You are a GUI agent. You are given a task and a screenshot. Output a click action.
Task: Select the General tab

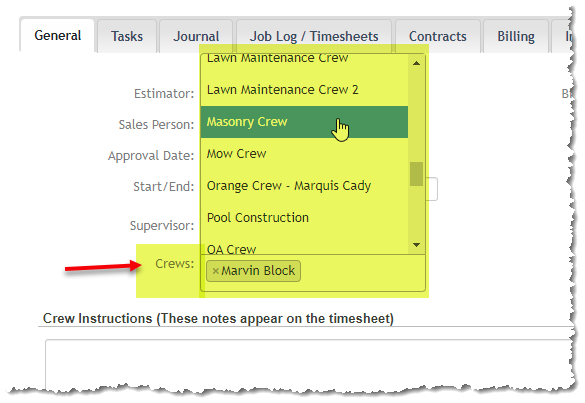(x=57, y=36)
